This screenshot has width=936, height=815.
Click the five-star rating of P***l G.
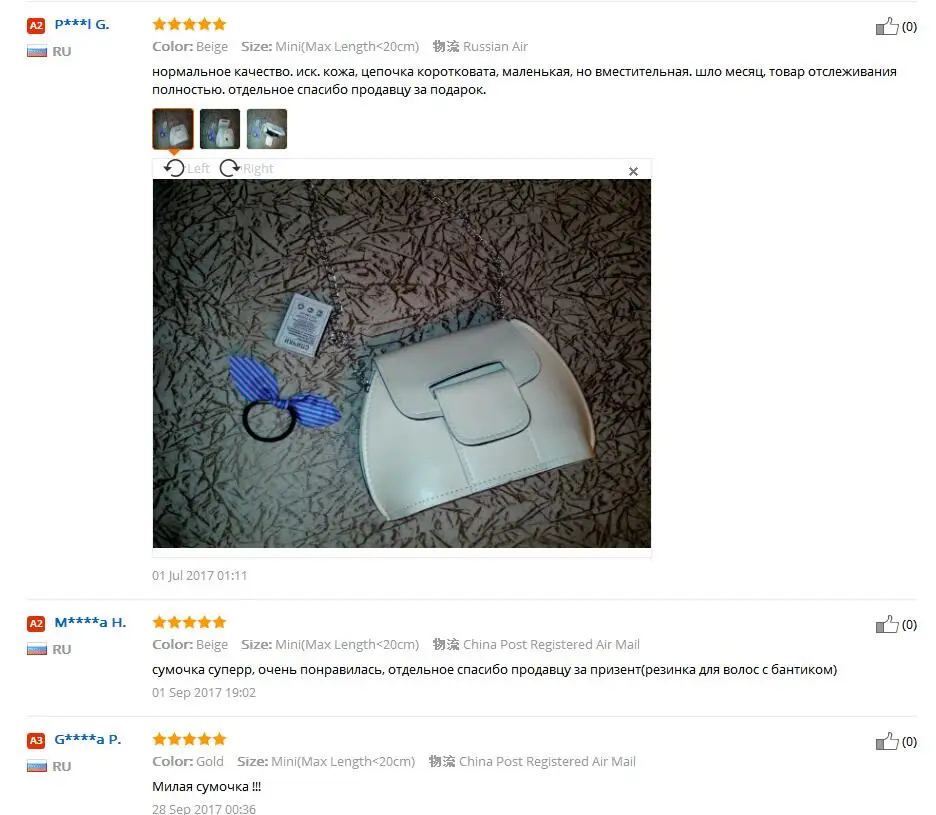click(189, 24)
